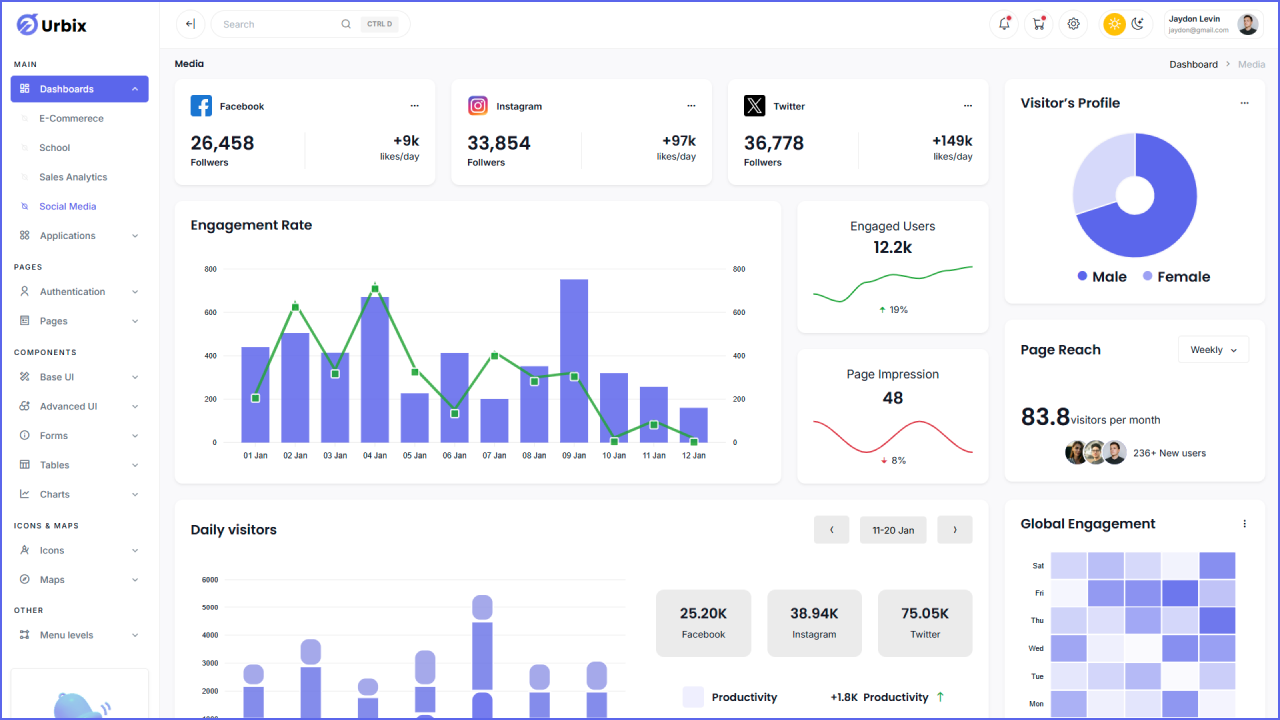1280x720 pixels.
Task: Enable light mode
Action: [x=1114, y=23]
